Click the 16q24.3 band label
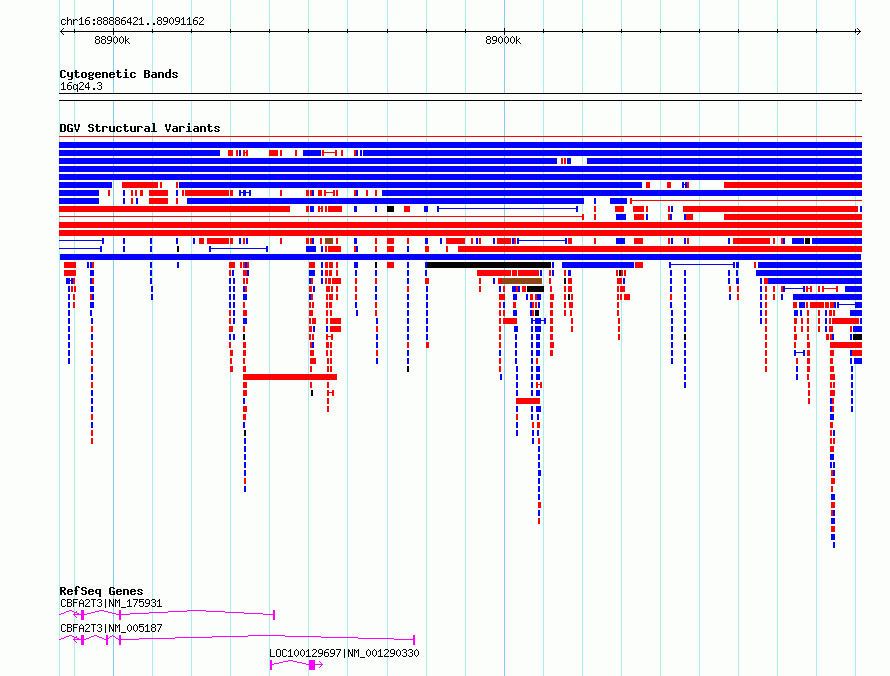This screenshot has width=890, height=676. click(x=81, y=86)
